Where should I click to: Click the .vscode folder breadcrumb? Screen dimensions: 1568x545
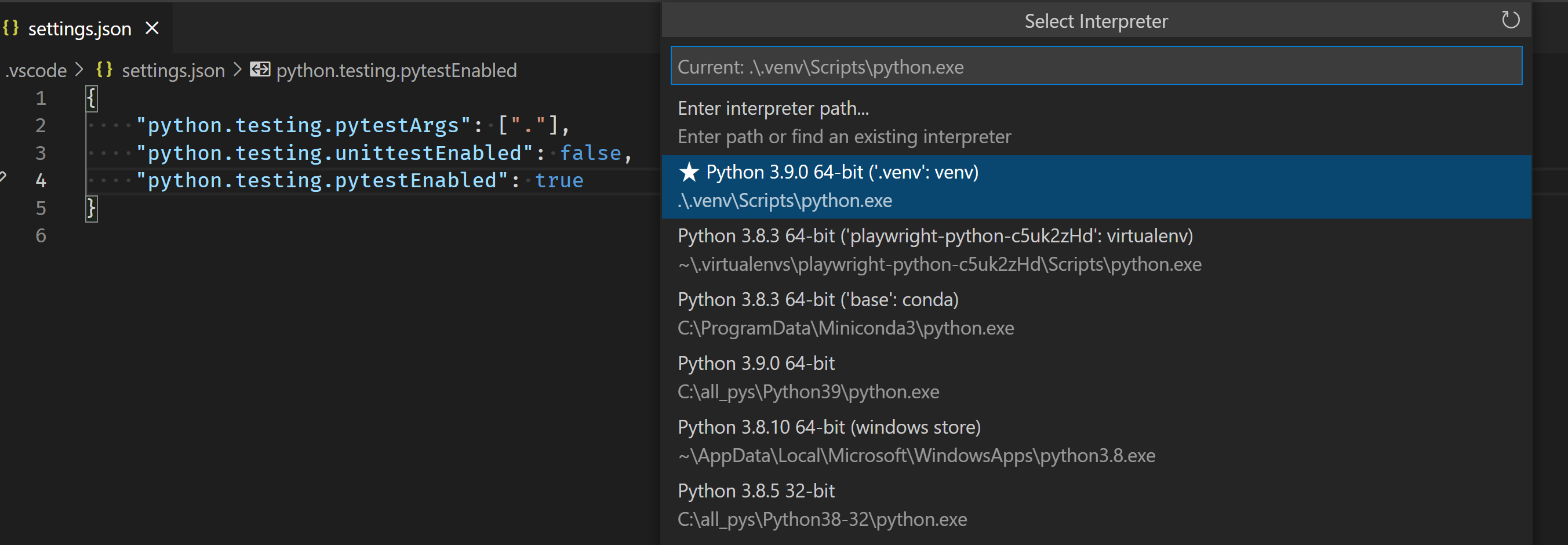[x=37, y=71]
